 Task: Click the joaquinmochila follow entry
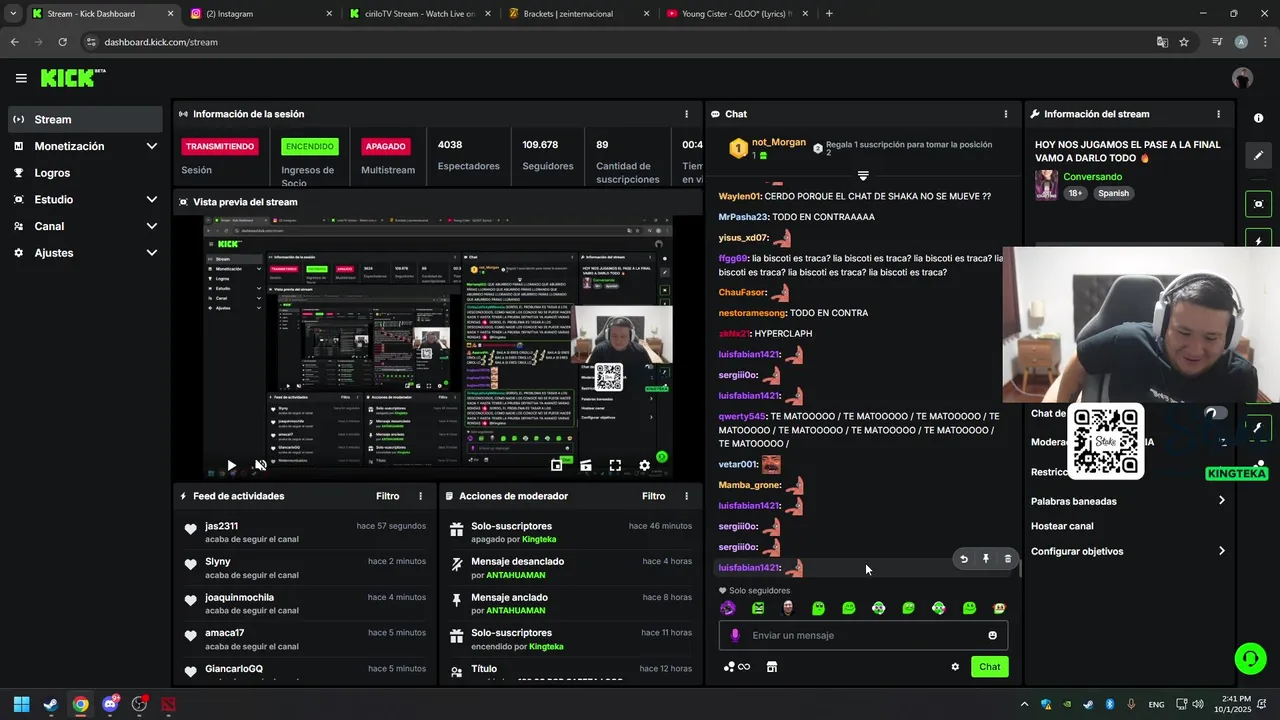[x=305, y=604]
